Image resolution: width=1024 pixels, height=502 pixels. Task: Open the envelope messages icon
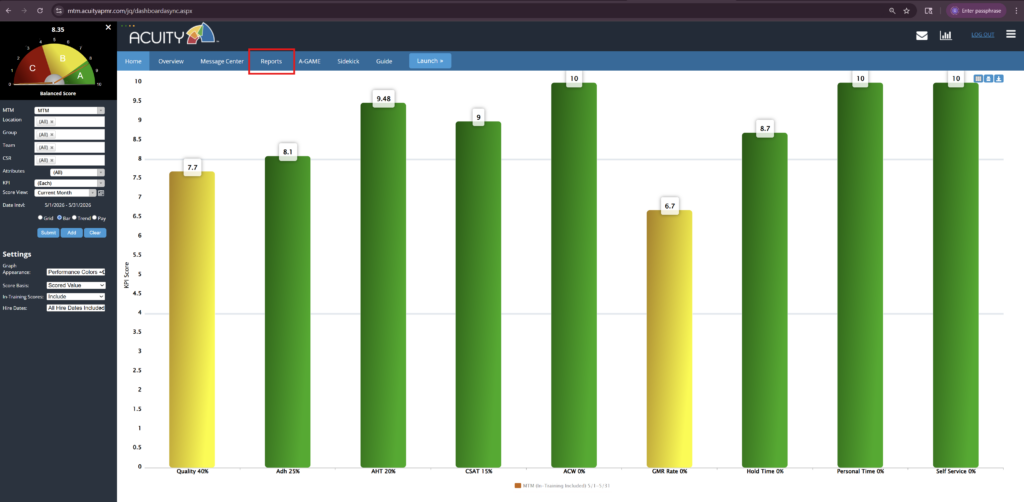921,35
